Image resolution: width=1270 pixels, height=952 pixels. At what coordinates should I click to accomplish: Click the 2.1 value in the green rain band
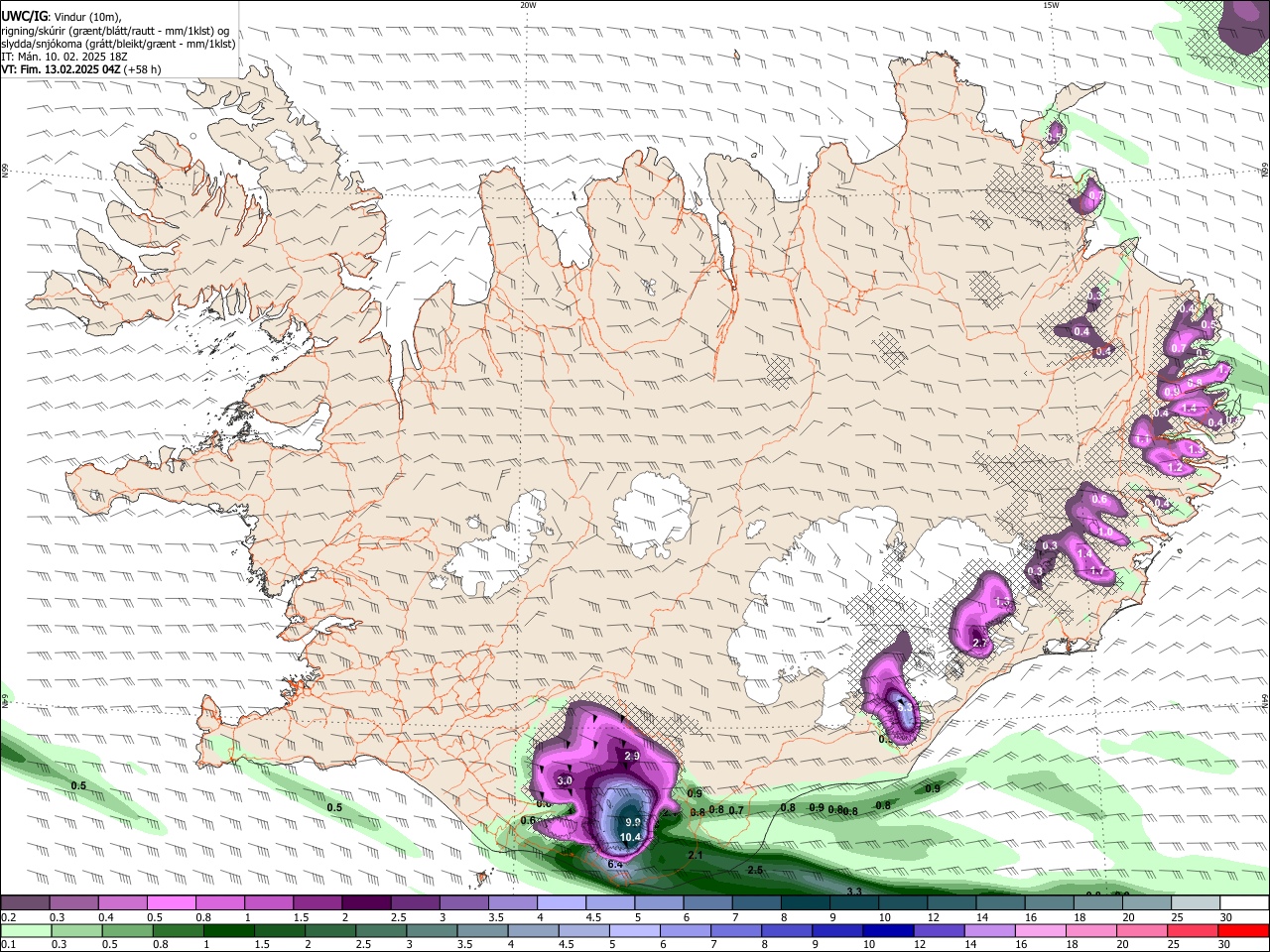696,855
